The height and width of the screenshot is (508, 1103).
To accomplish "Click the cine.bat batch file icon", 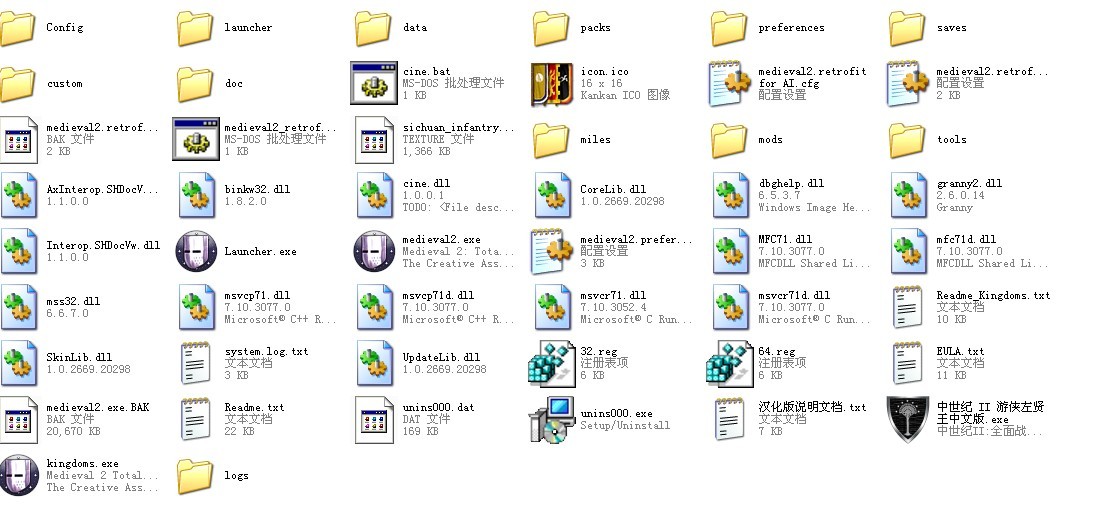I will point(374,83).
